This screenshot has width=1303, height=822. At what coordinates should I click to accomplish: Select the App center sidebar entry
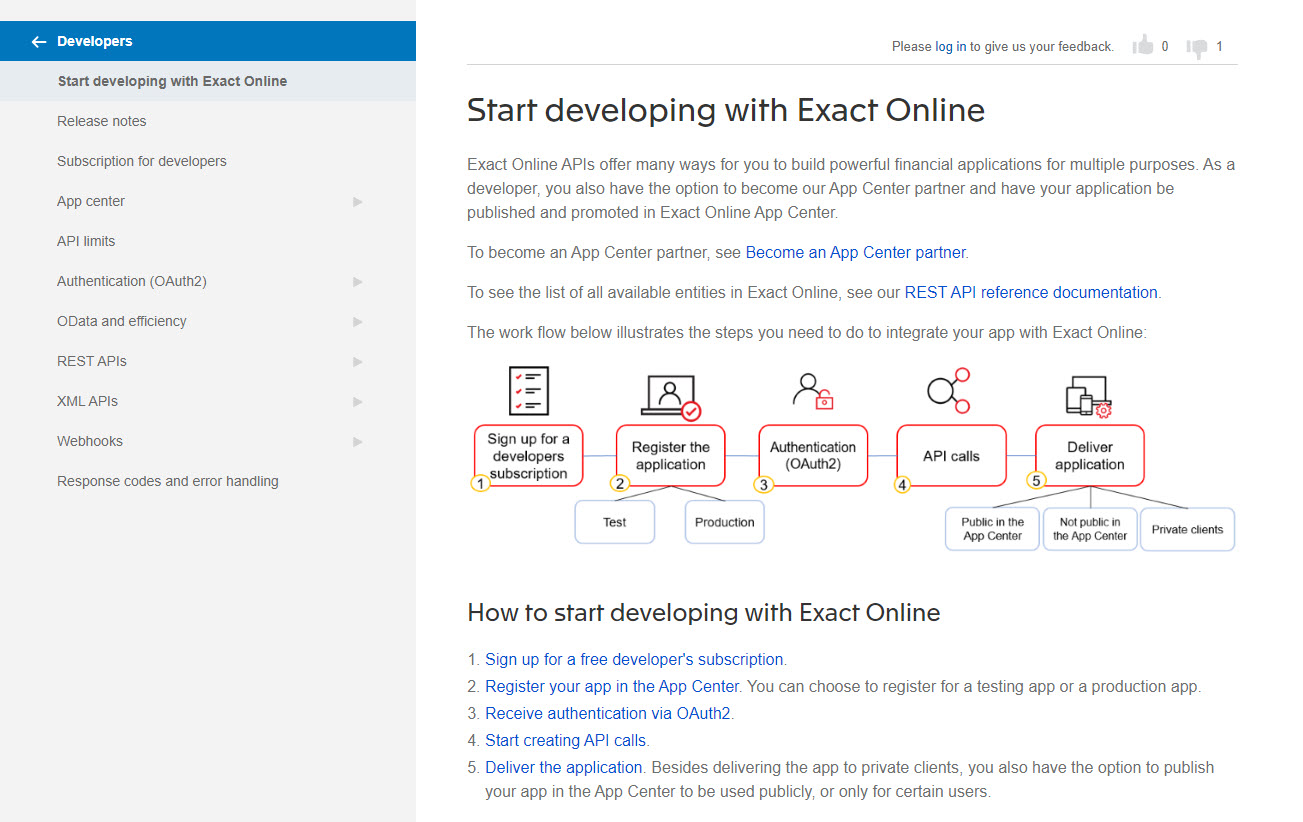pyautogui.click(x=91, y=201)
